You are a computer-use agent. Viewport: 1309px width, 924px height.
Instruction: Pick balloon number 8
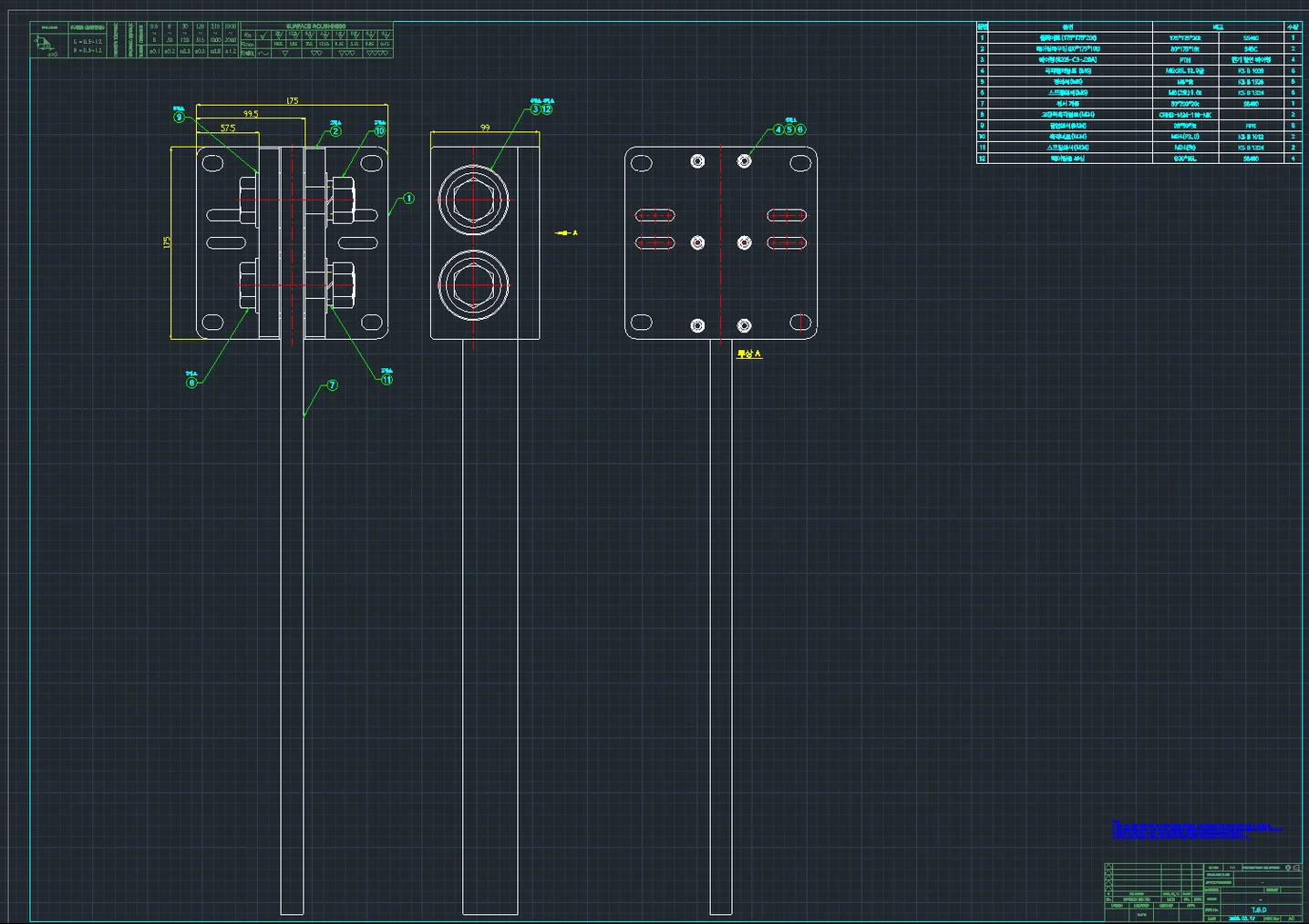coord(191,383)
